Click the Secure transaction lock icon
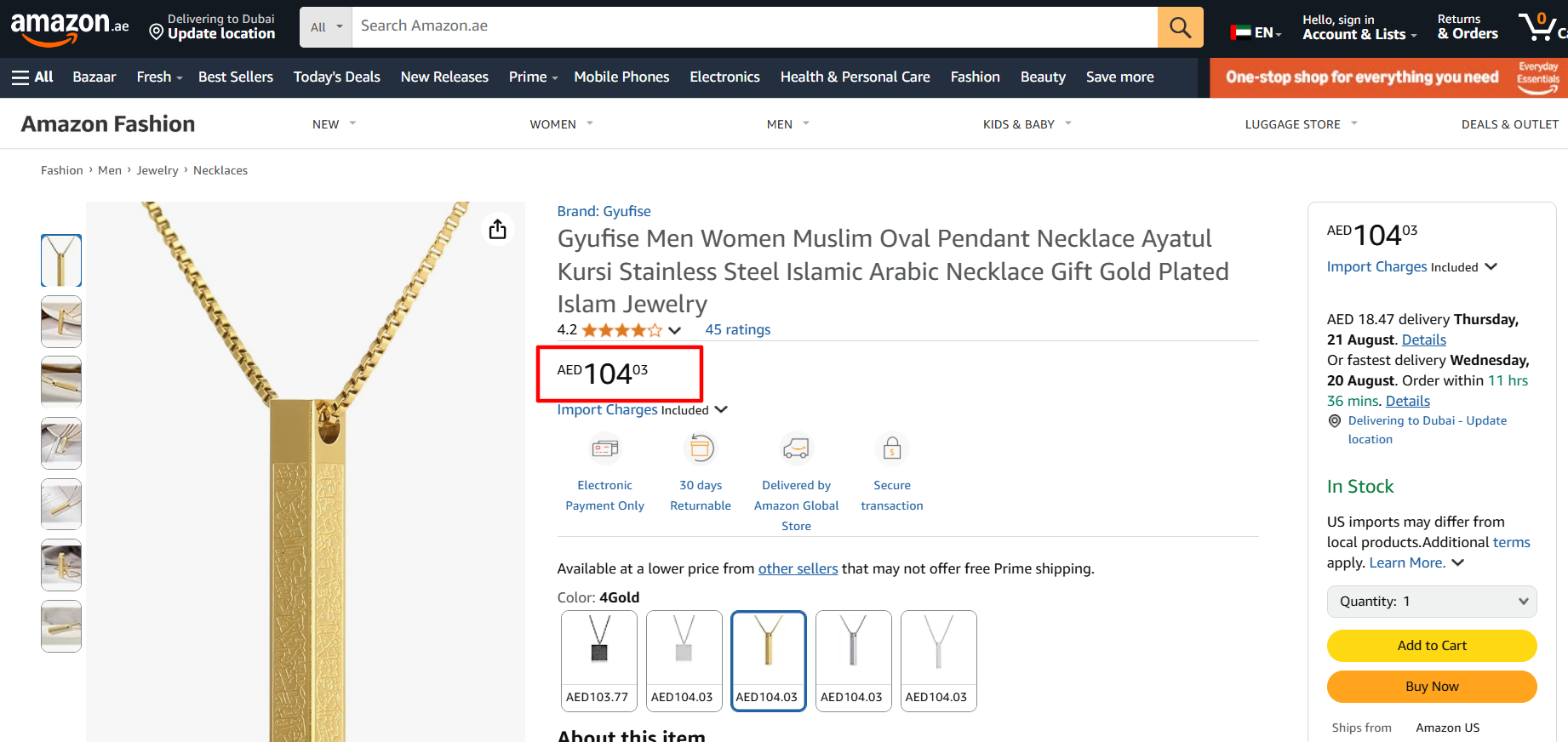1568x742 pixels. click(x=891, y=448)
